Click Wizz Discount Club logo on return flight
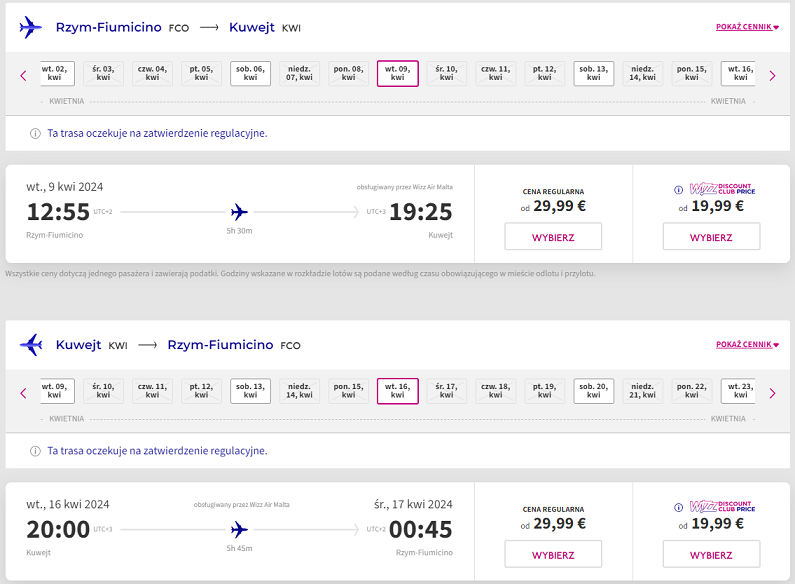This screenshot has height=584, width=795. click(722, 506)
